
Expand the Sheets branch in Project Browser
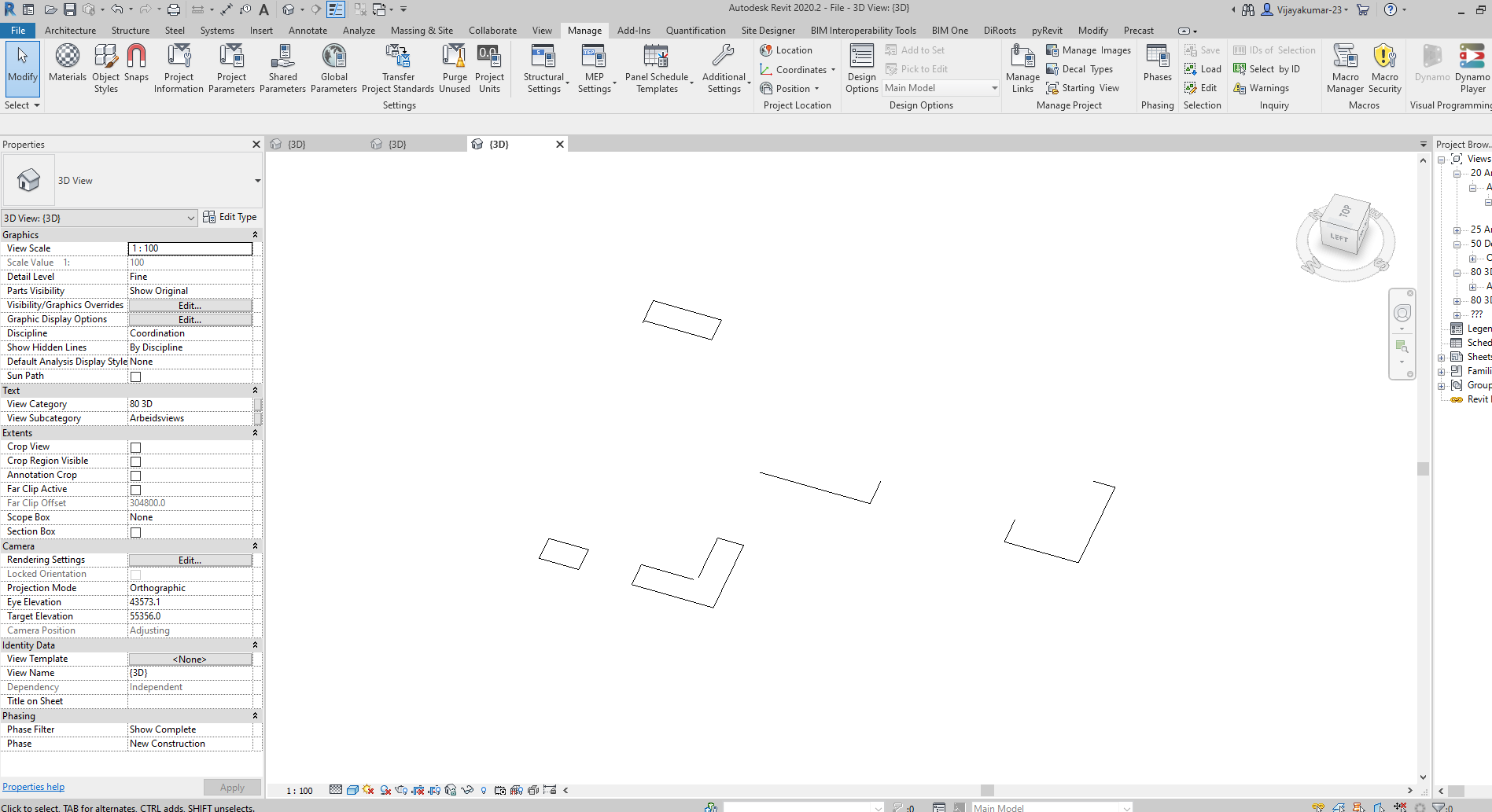1440,356
